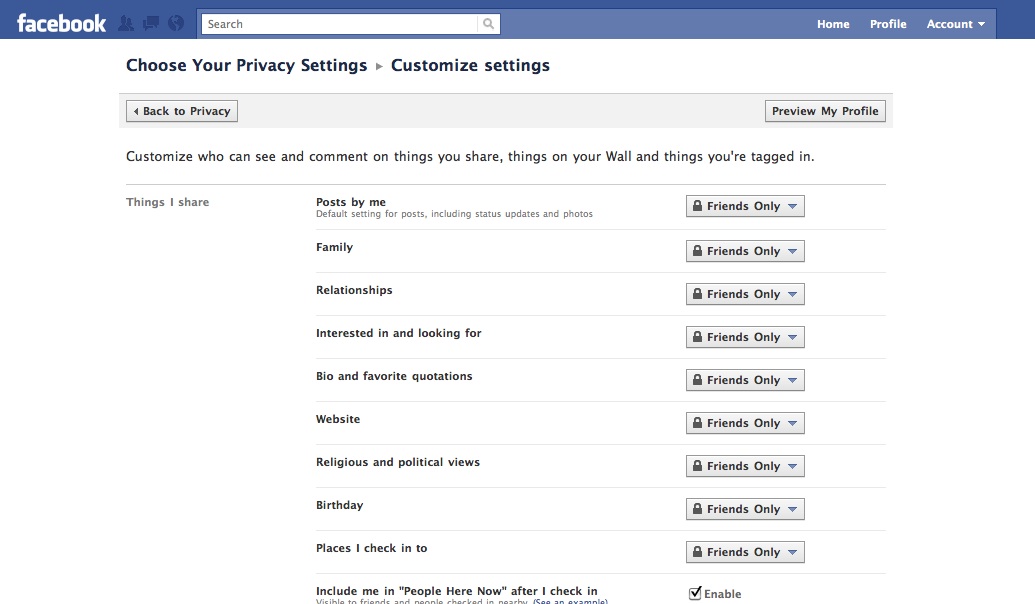The width and height of the screenshot is (1035, 604).
Task: Open the Family privacy dropdown
Action: pyautogui.click(x=745, y=251)
